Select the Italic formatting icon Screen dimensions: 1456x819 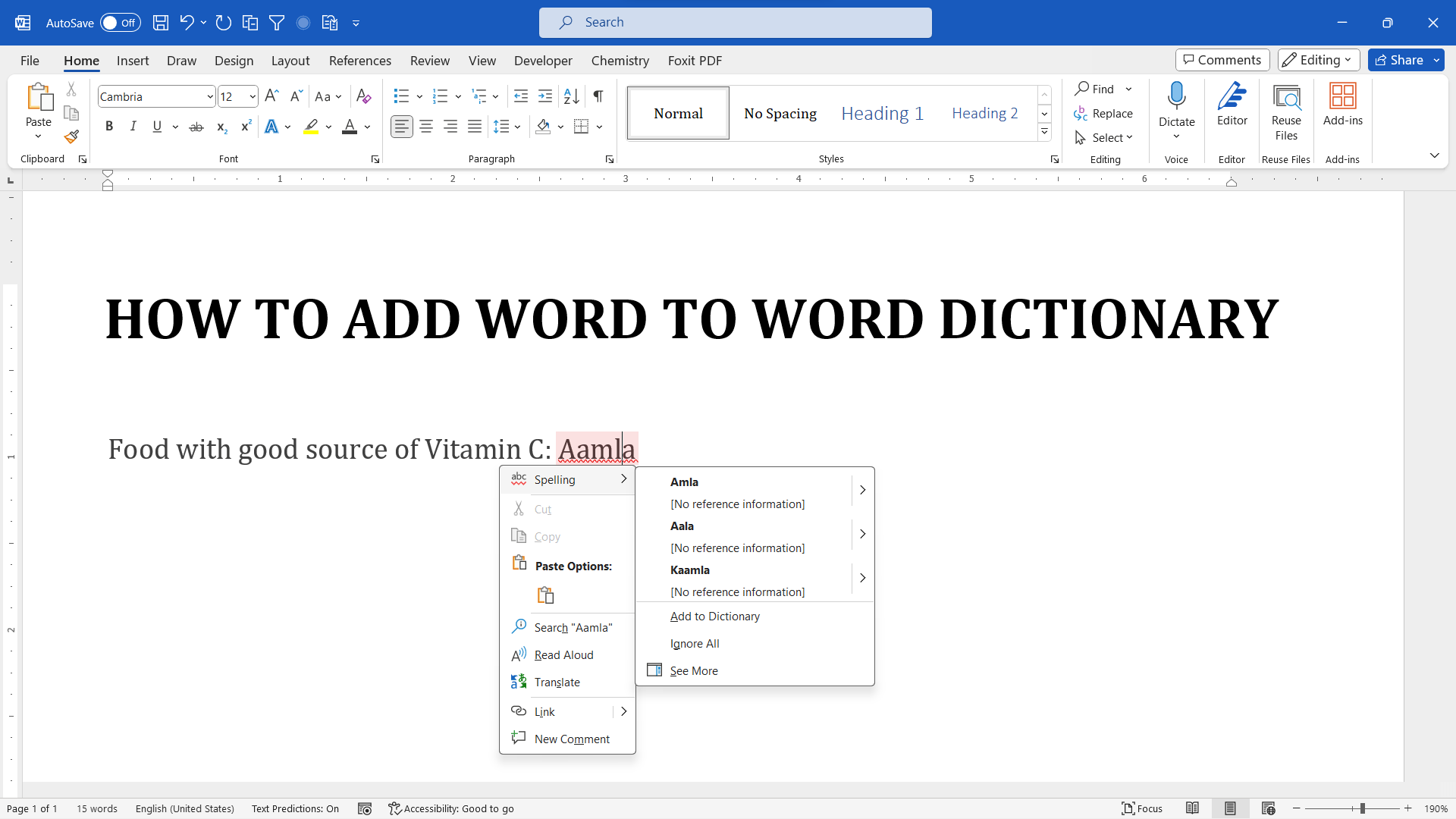[x=133, y=126]
